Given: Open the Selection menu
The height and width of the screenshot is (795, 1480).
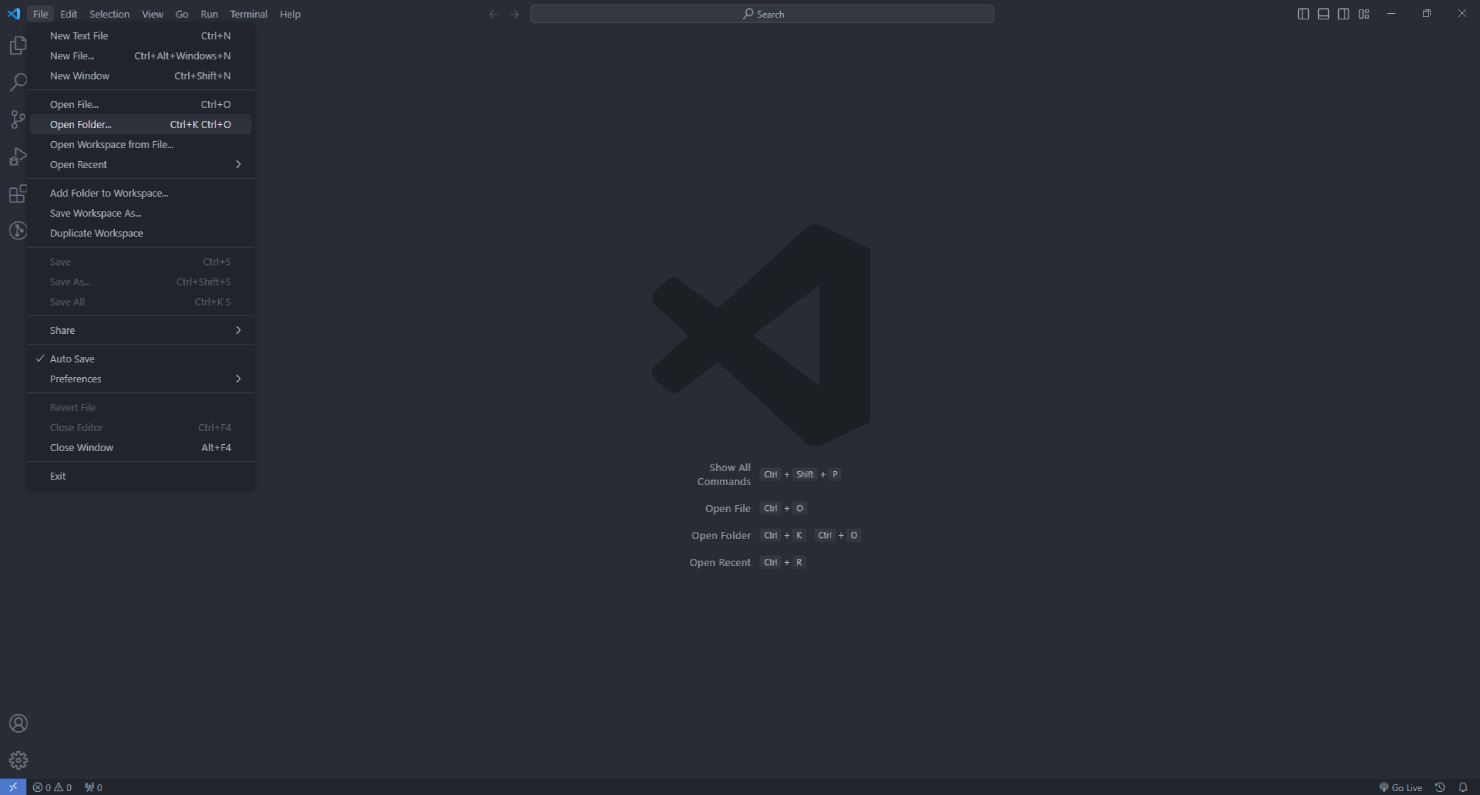Looking at the screenshot, I should click(x=109, y=14).
